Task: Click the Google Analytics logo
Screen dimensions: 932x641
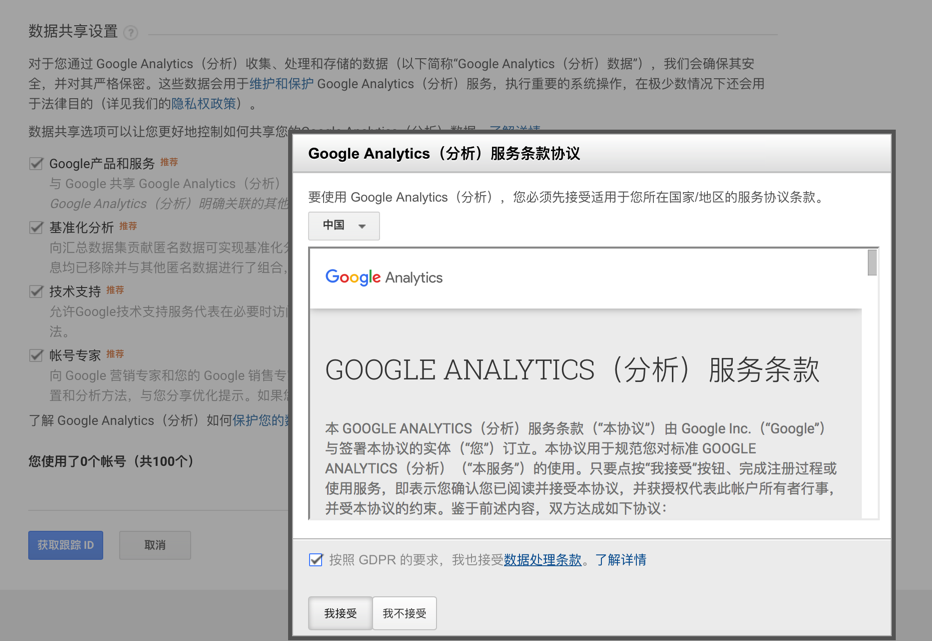Action: [x=384, y=277]
